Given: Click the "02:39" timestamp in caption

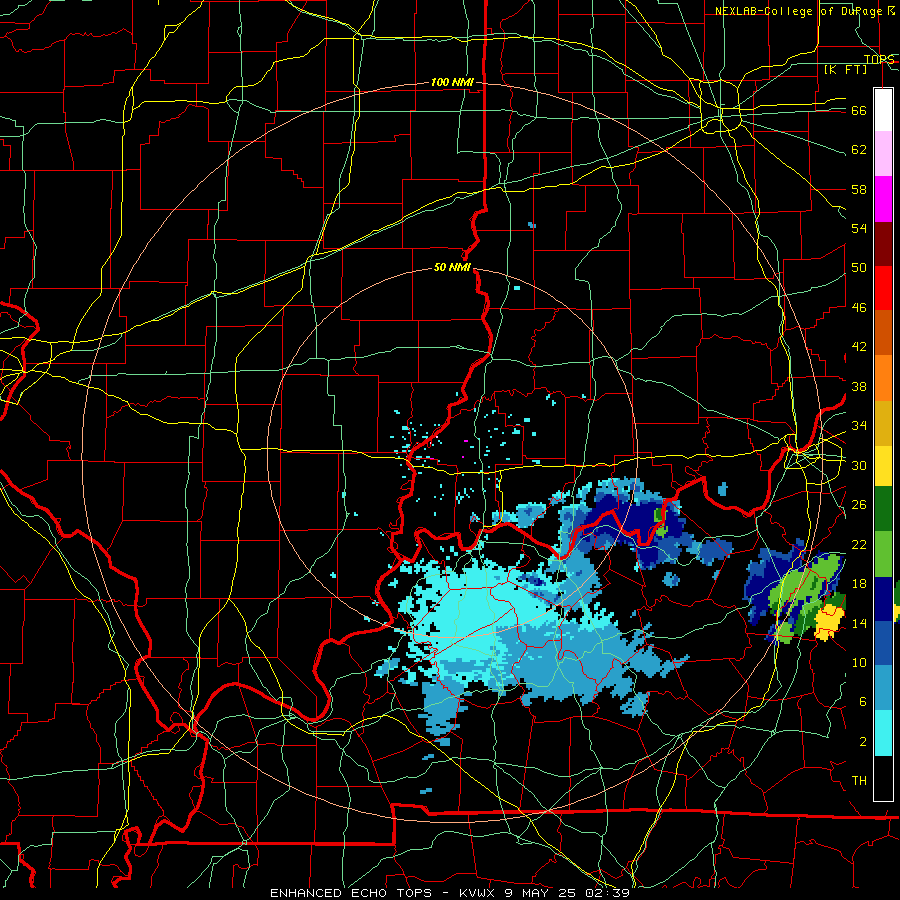Looking at the screenshot, I should click(x=607, y=893).
